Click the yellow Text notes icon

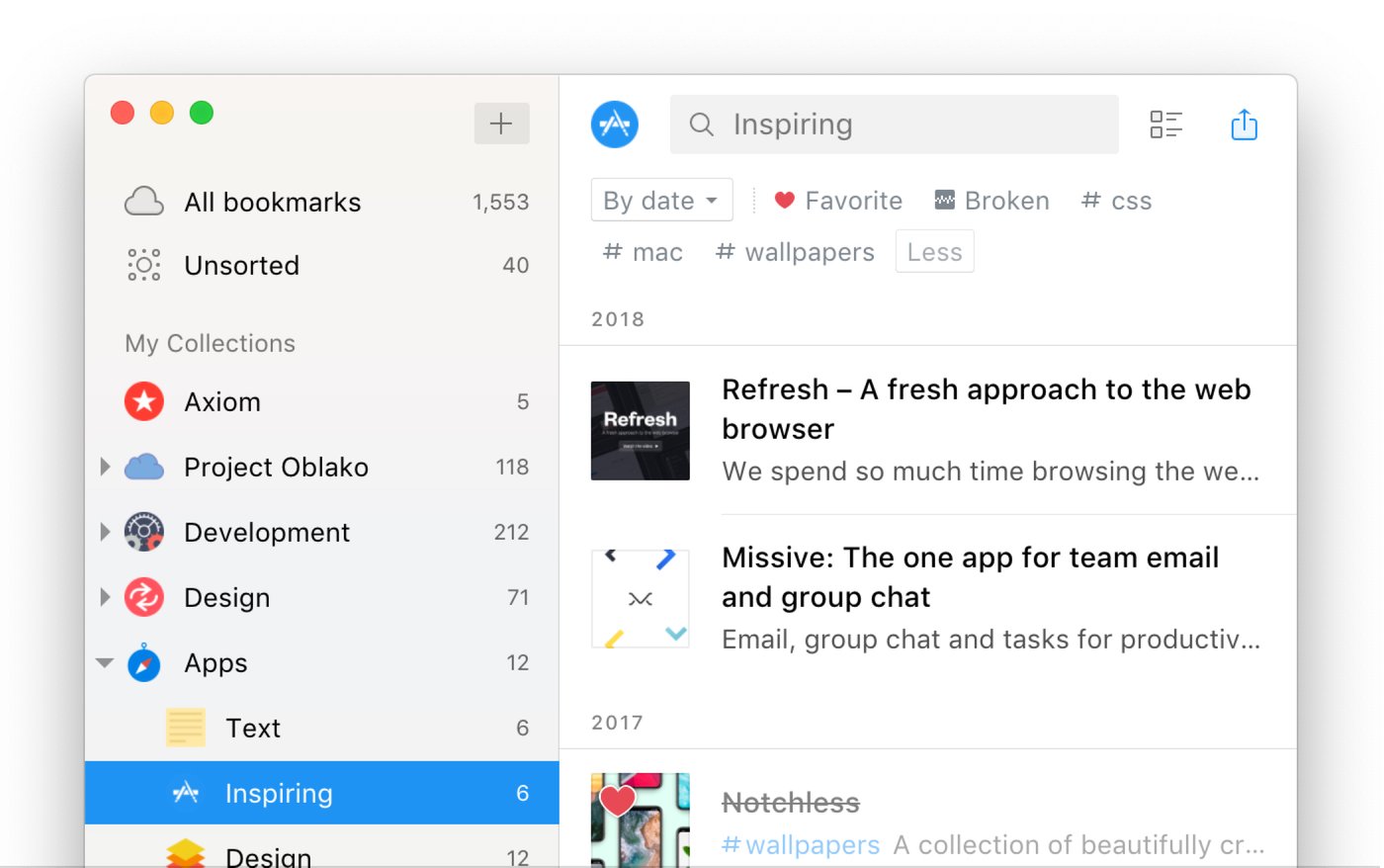(186, 728)
